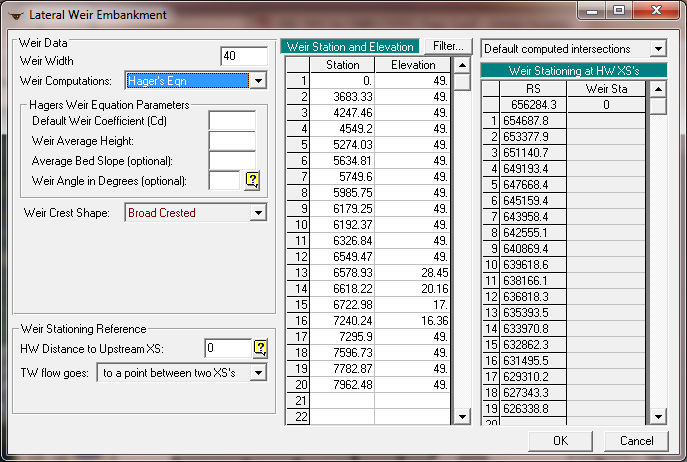
Task: Click down arrow of Weir Sta table scrollbar
Action: [x=658, y=416]
